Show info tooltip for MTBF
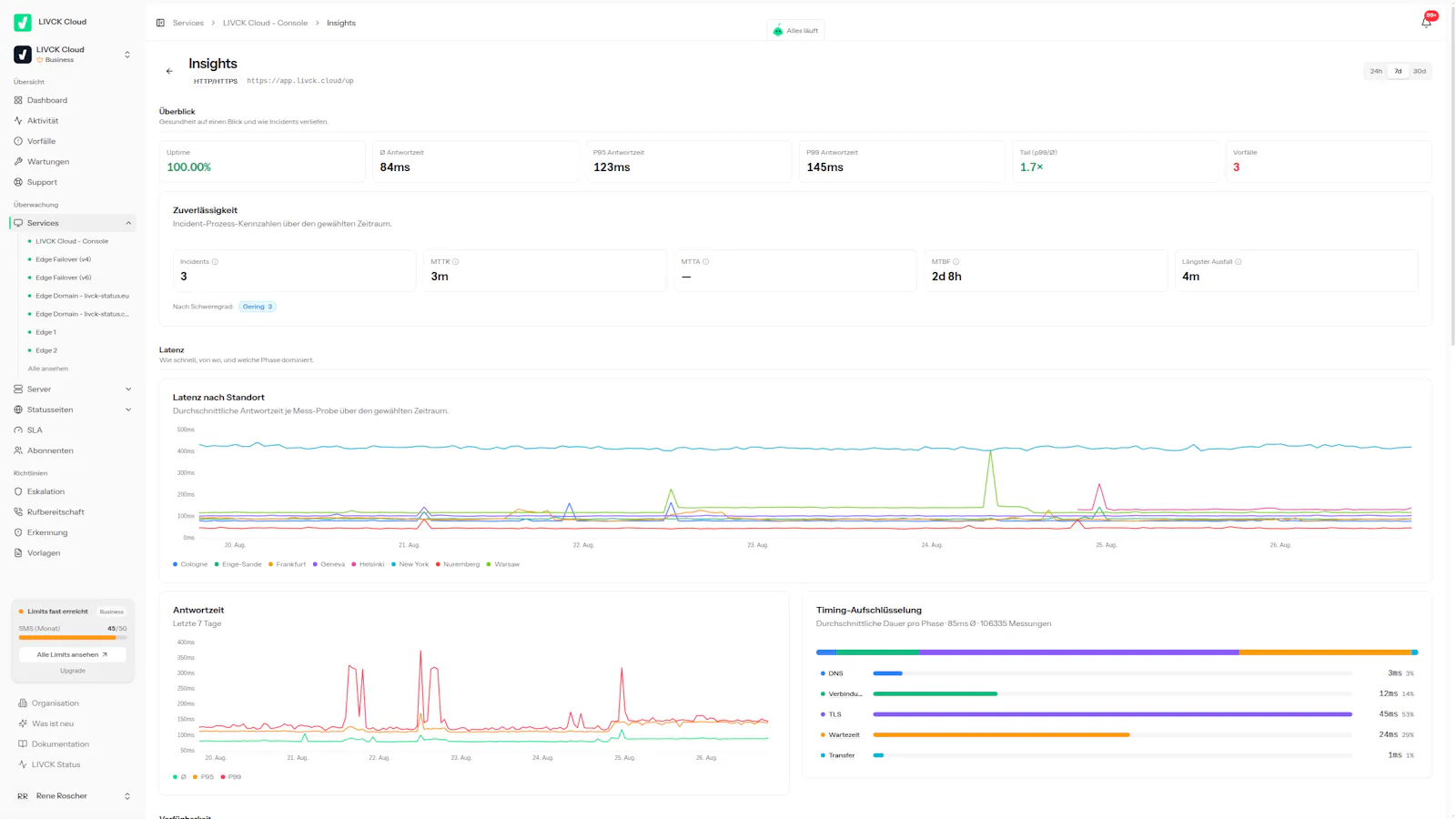This screenshot has width=1456, height=819. pyautogui.click(x=956, y=262)
